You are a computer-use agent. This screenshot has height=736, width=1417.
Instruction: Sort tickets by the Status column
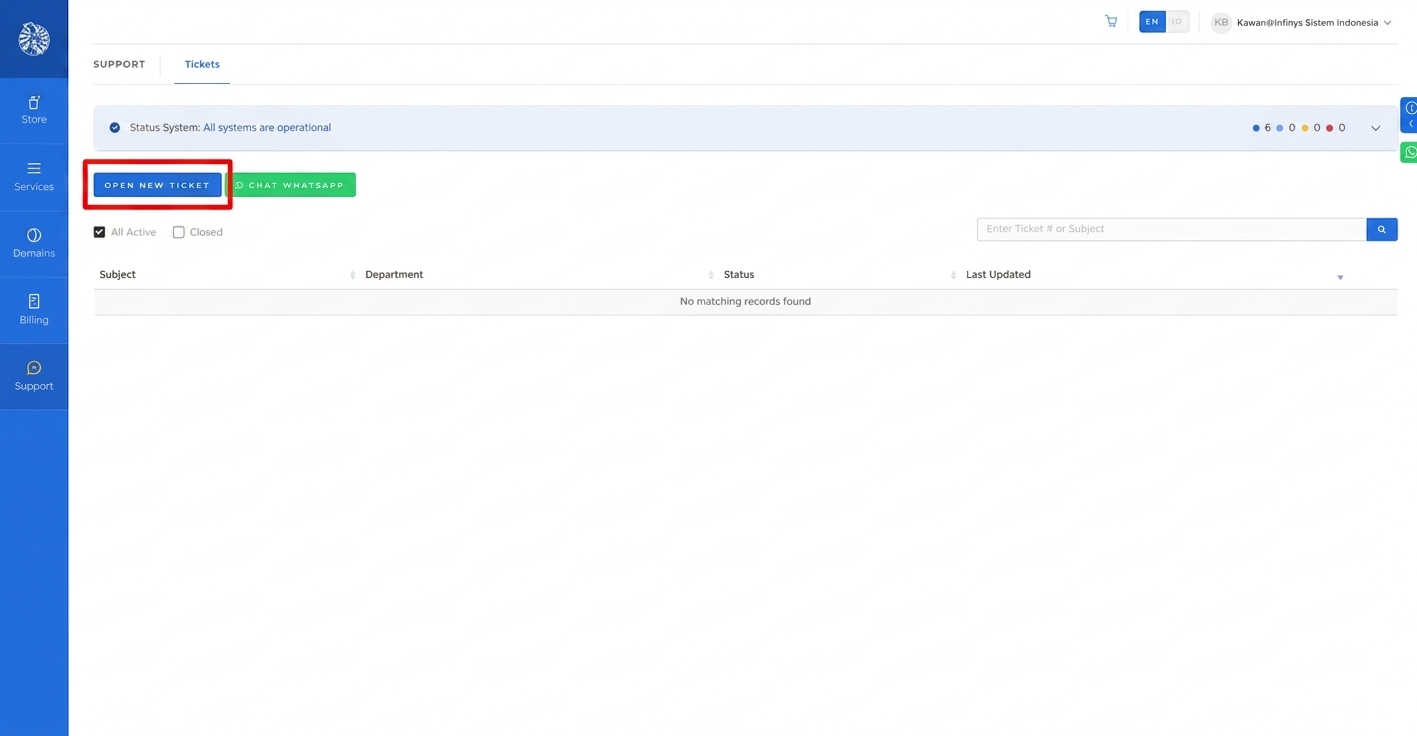click(x=838, y=275)
